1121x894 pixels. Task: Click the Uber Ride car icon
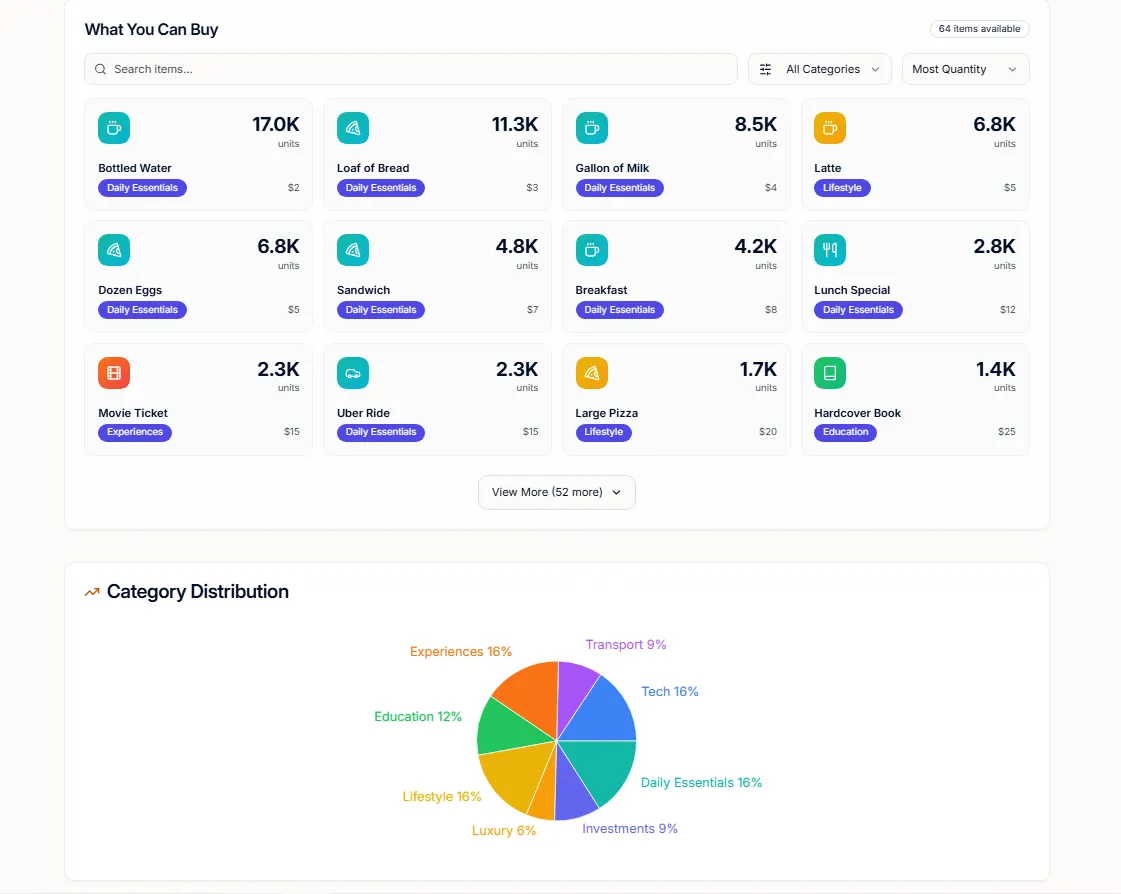pyautogui.click(x=353, y=373)
